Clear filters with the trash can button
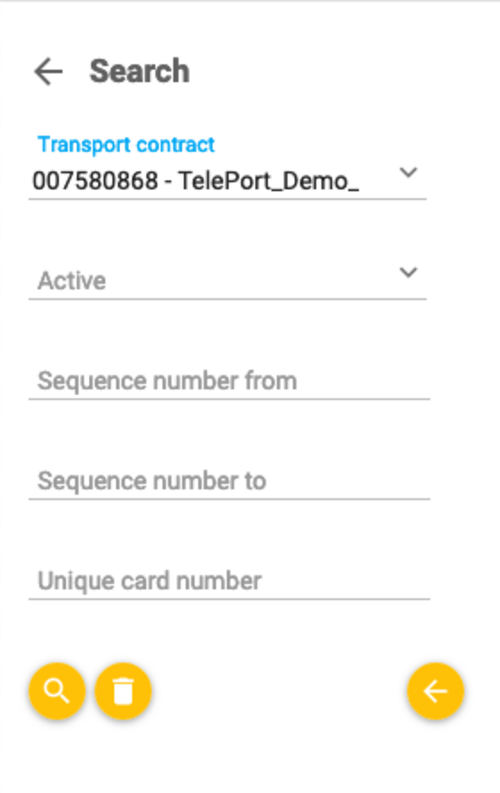500x793 pixels. pyautogui.click(x=123, y=691)
